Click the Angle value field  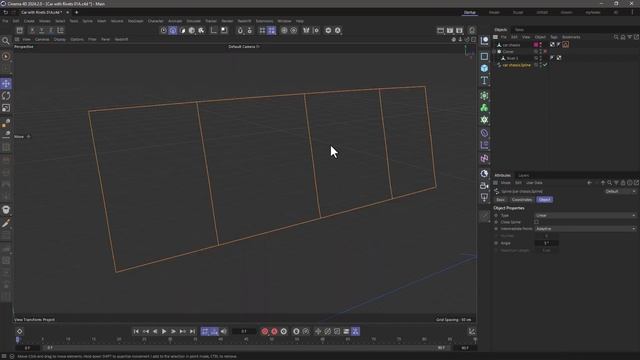(547, 243)
